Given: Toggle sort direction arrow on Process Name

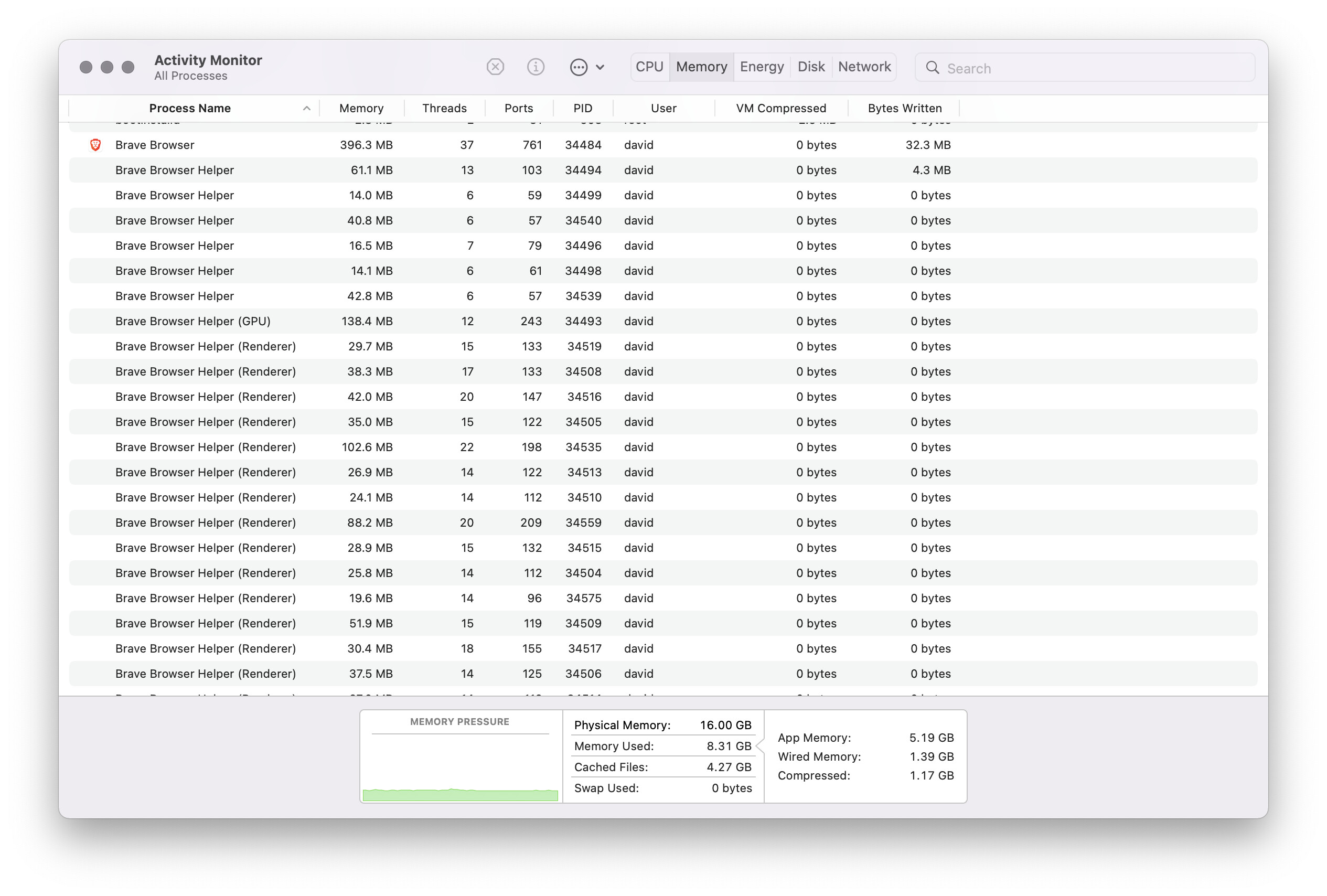Looking at the screenshot, I should [307, 109].
